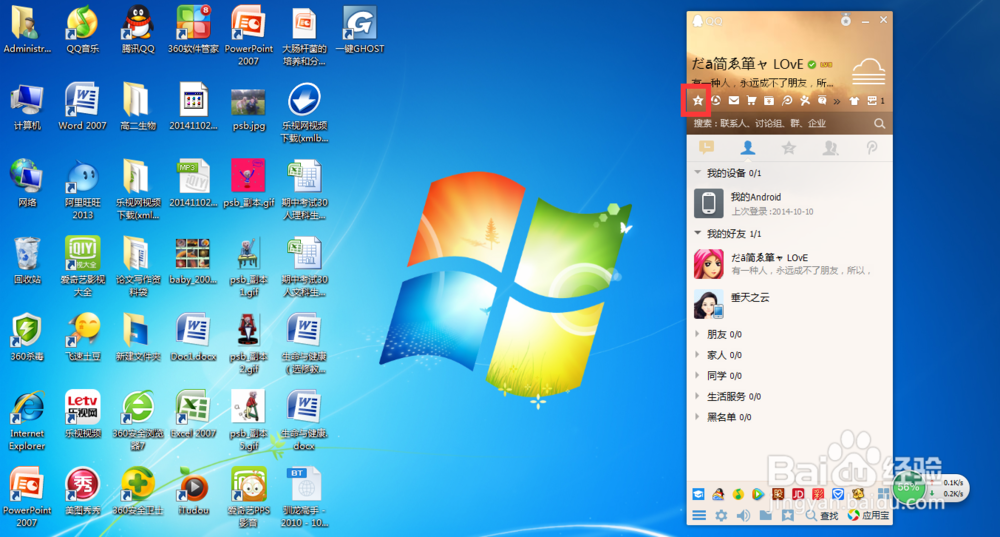1000x537 pixels.
Task: Open the QQ Zone star icon below the profile
Action: [698, 100]
